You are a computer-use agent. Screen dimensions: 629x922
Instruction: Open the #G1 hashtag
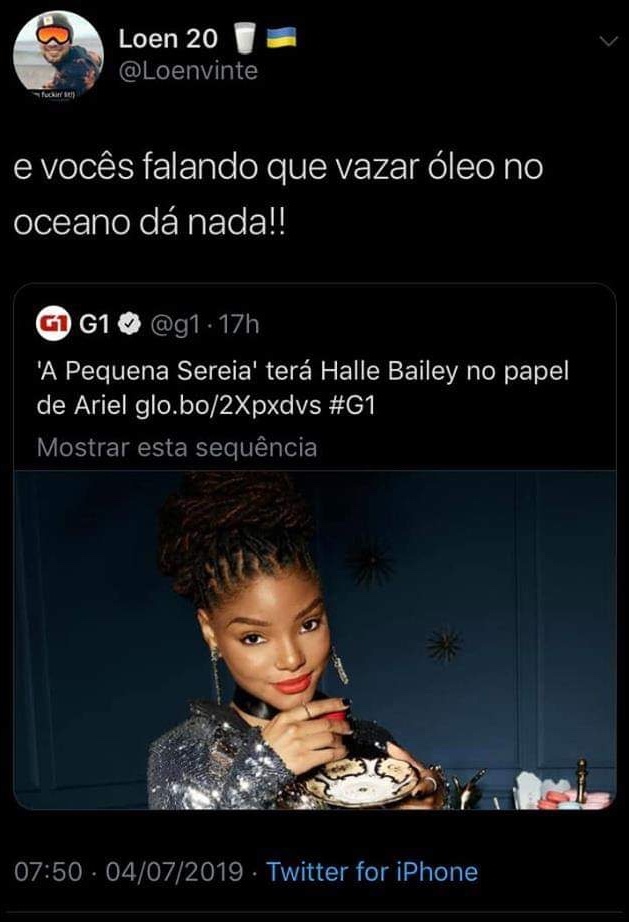click(352, 406)
